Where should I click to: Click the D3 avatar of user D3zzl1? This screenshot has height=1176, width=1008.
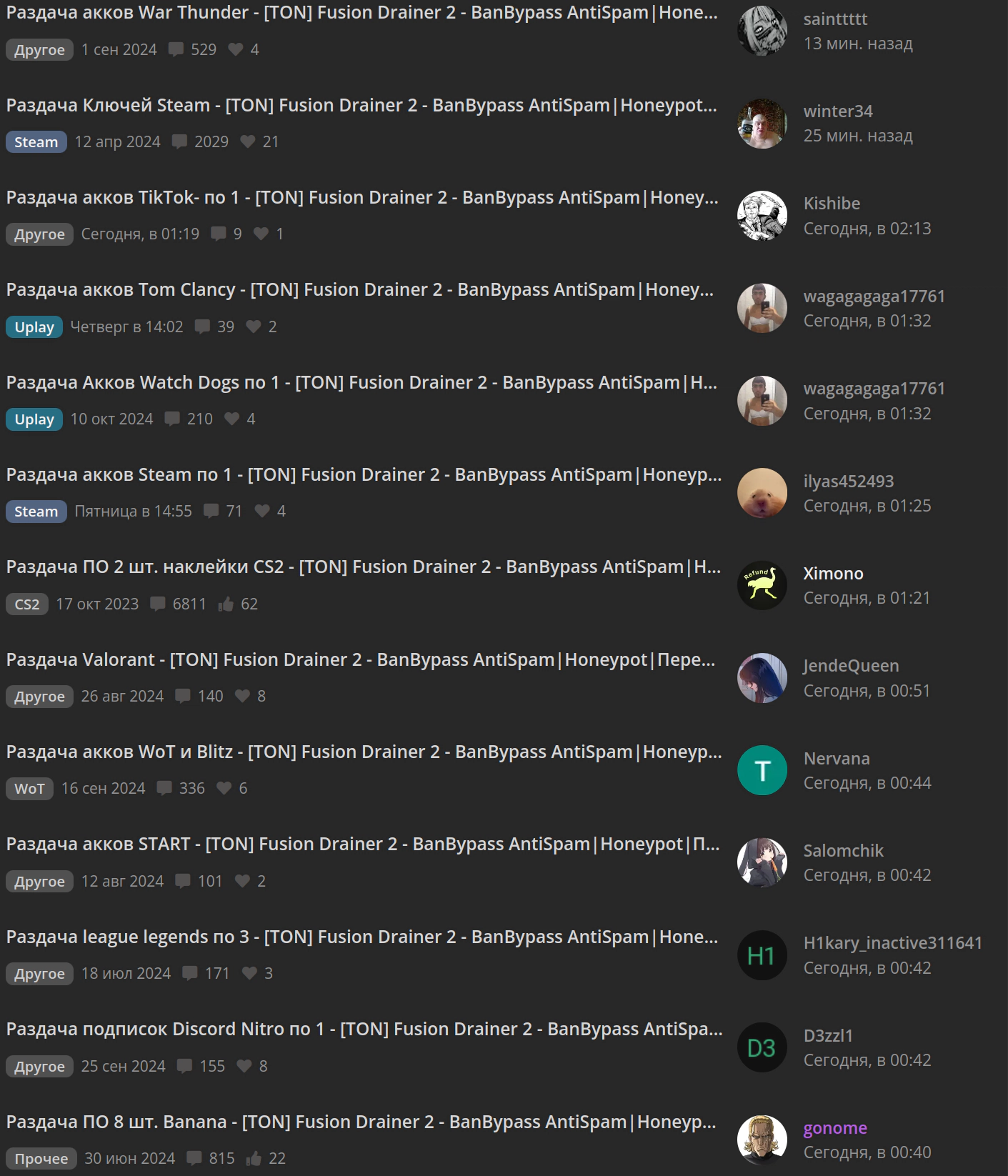click(762, 1047)
